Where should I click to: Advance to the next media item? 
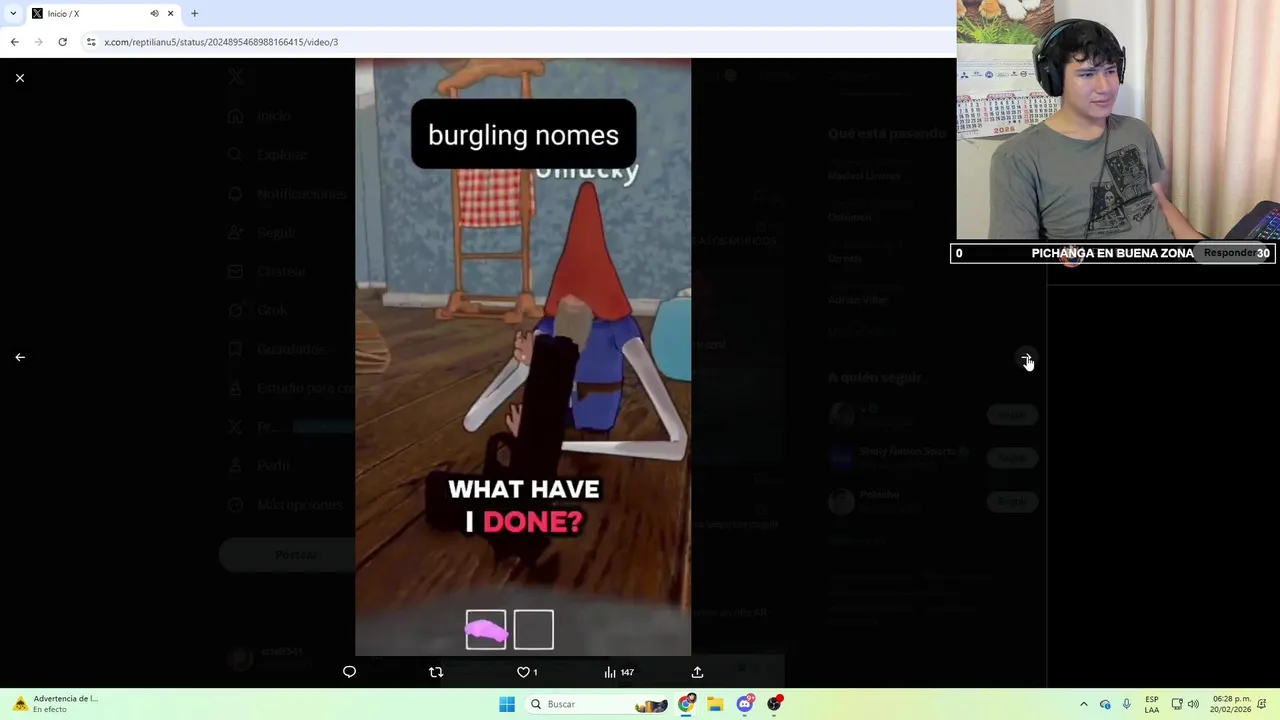pyautogui.click(x=1026, y=358)
